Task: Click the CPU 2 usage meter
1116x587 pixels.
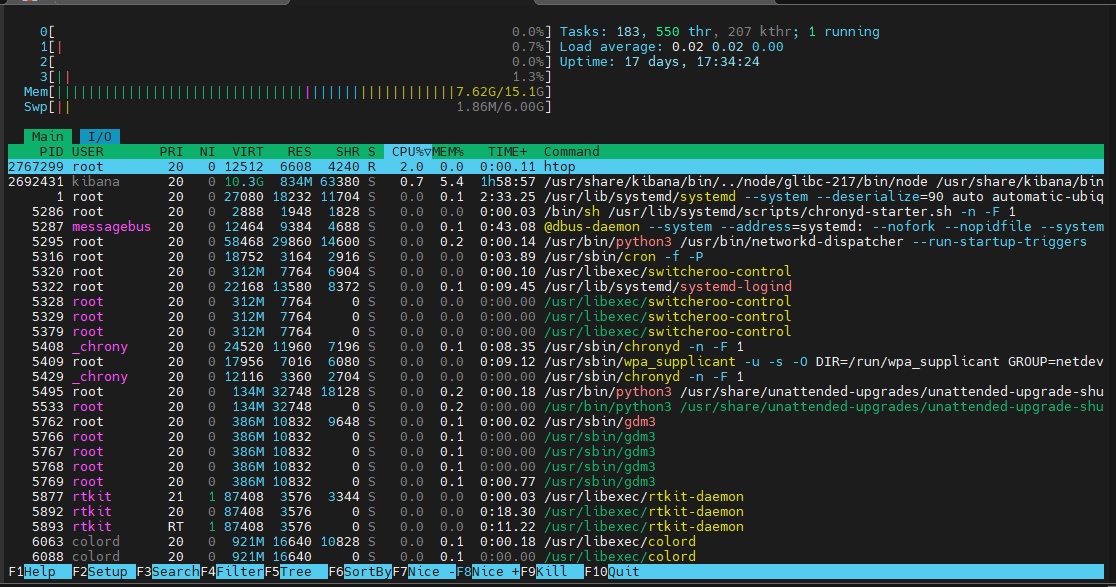Action: tap(295, 62)
